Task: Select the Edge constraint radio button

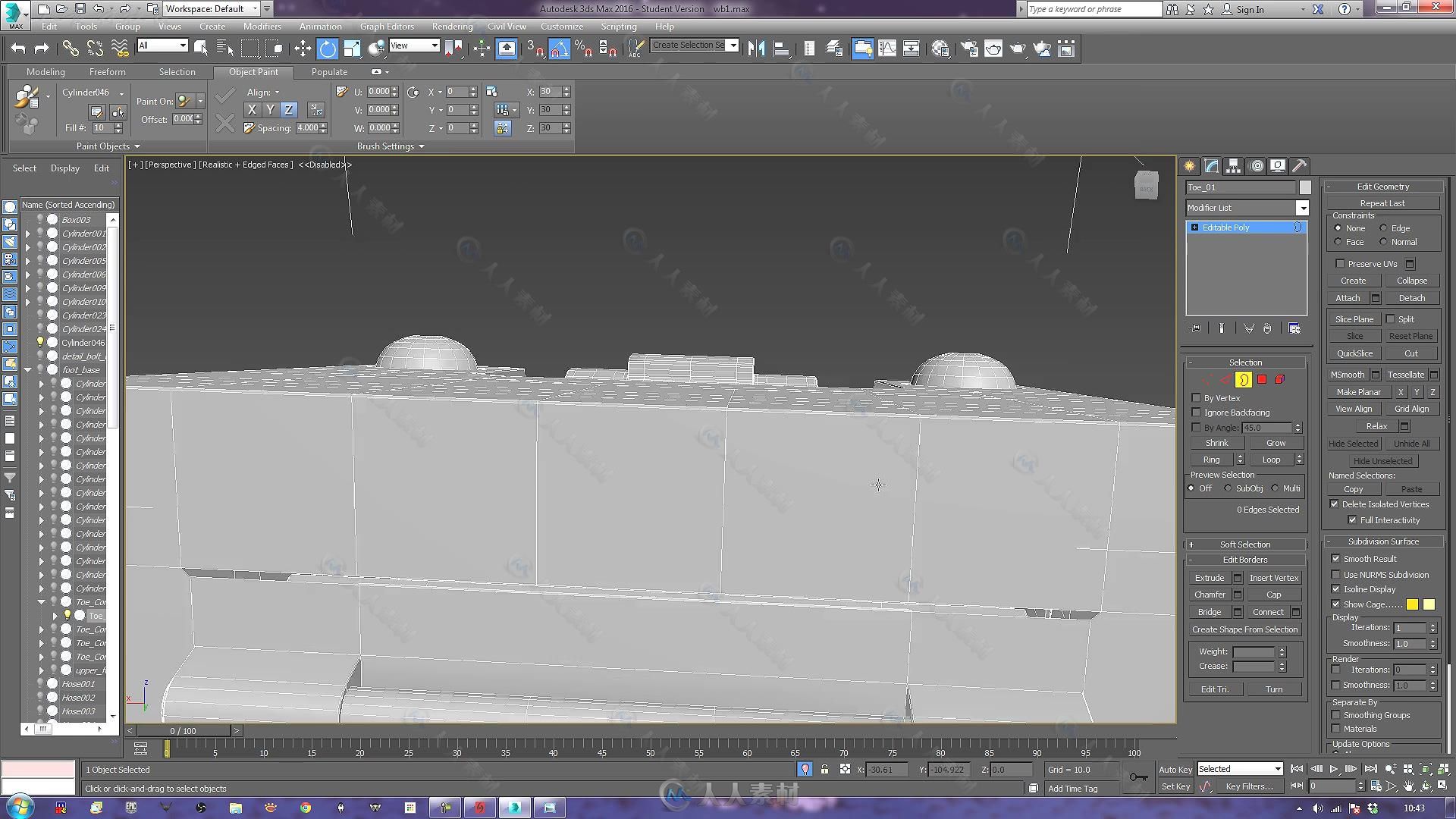Action: (x=1383, y=228)
